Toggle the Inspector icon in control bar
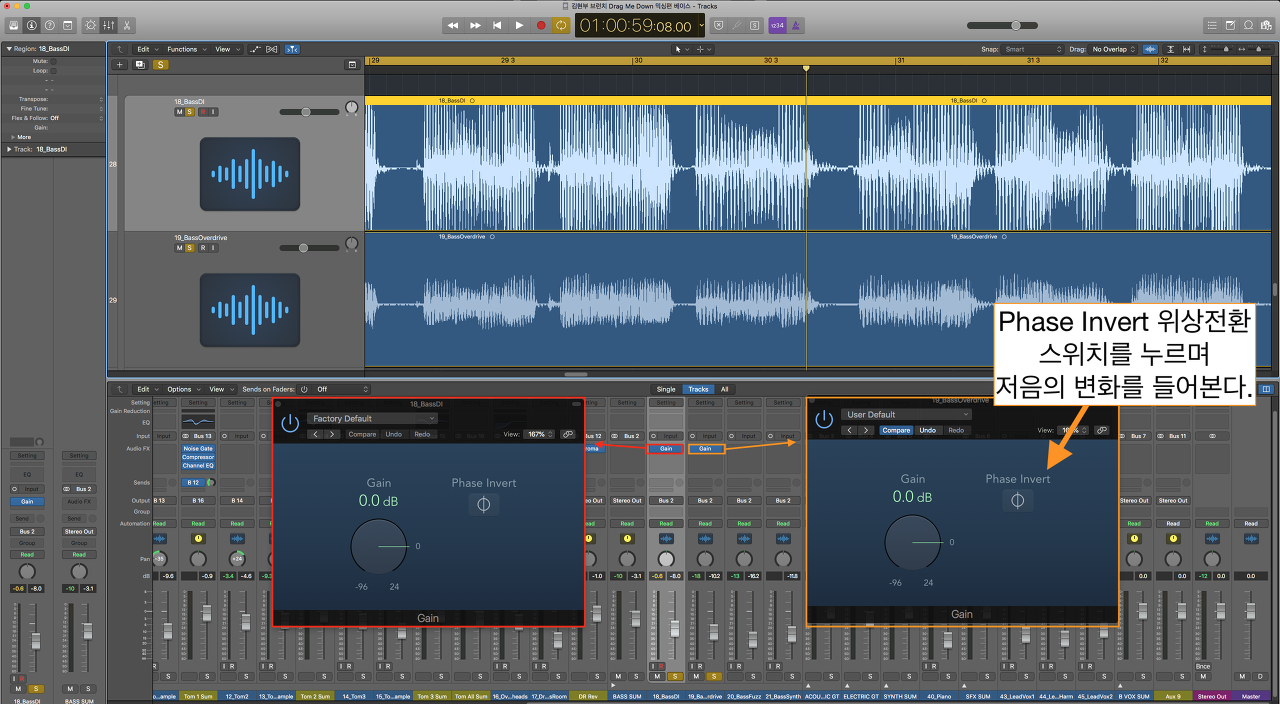The height and width of the screenshot is (704, 1280). [32, 24]
